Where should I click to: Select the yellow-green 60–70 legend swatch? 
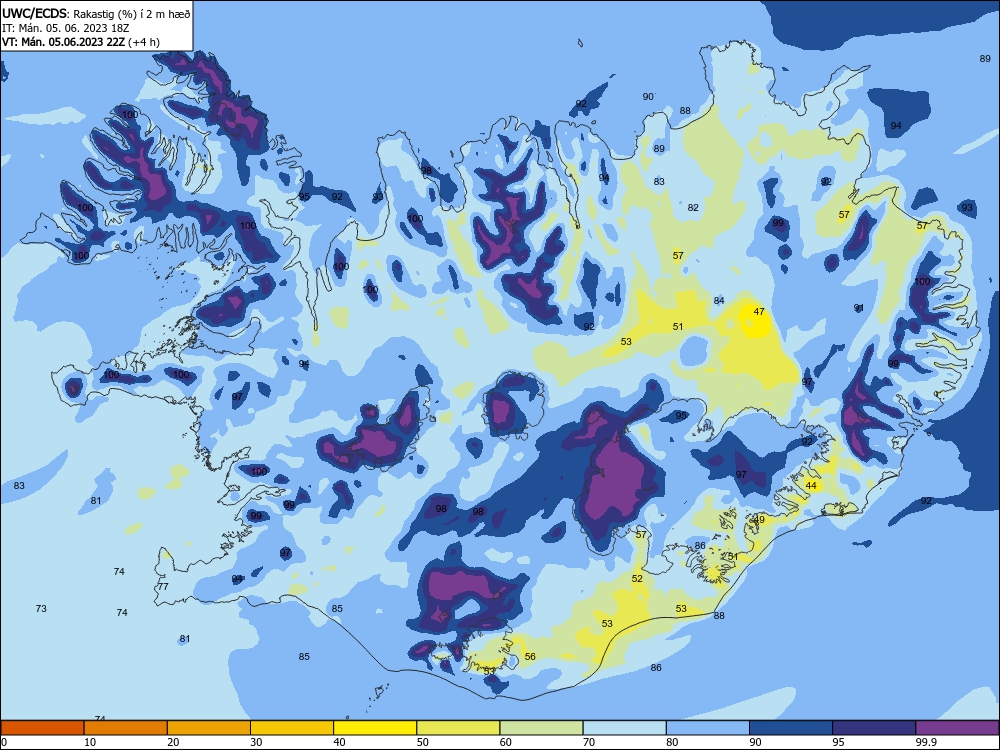(541, 728)
